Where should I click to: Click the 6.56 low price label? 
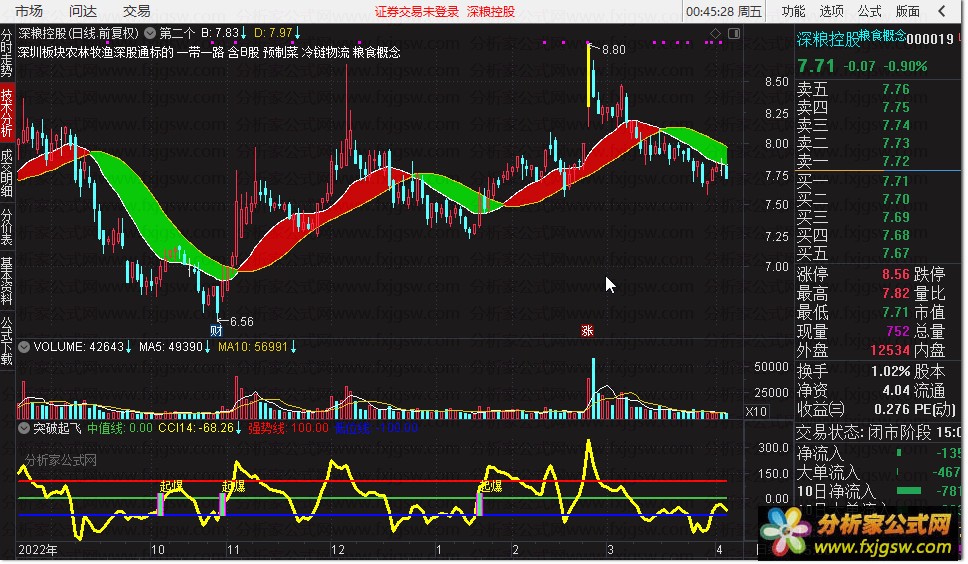[x=241, y=321]
